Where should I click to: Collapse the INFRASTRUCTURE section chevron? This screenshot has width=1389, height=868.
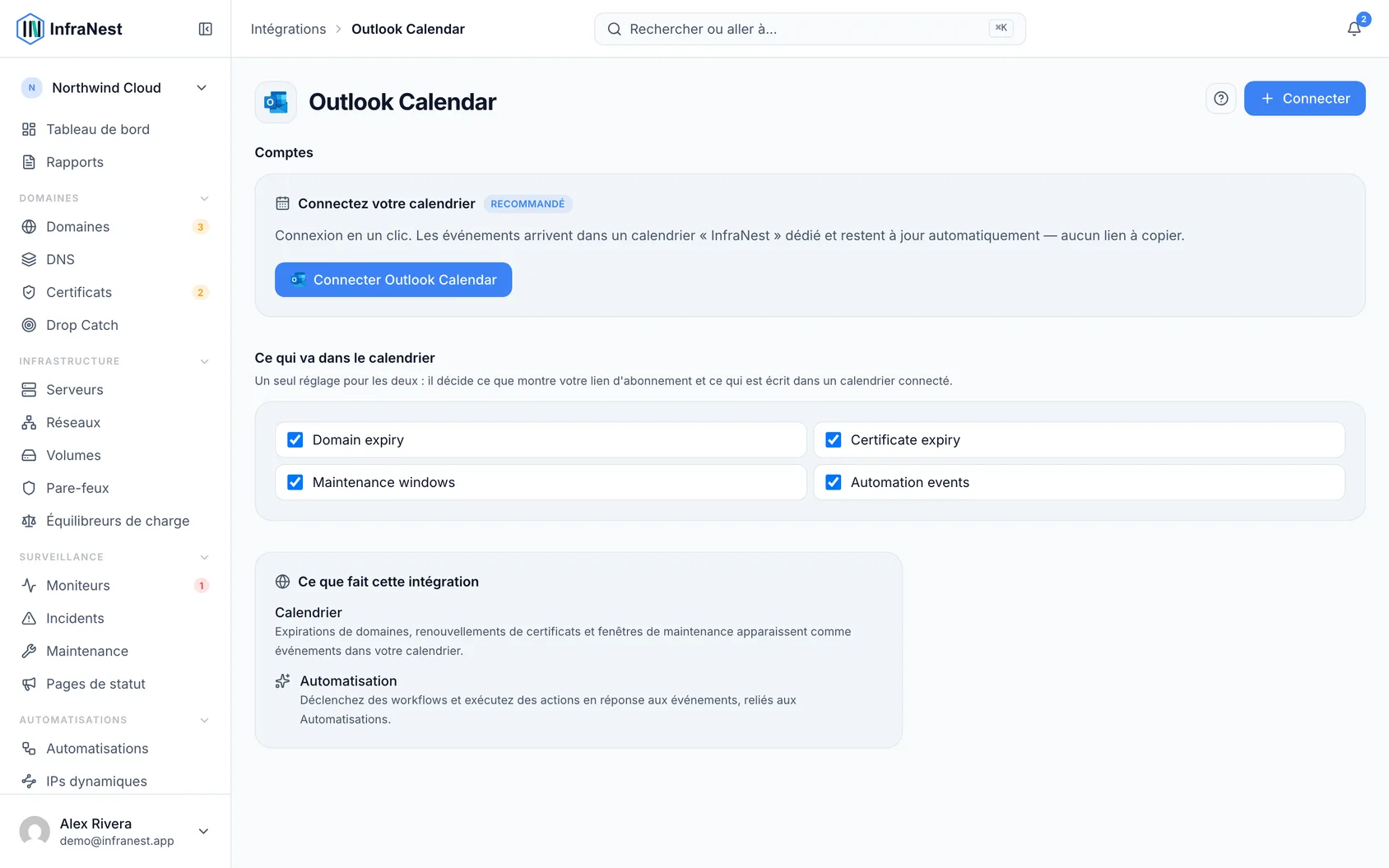204,361
